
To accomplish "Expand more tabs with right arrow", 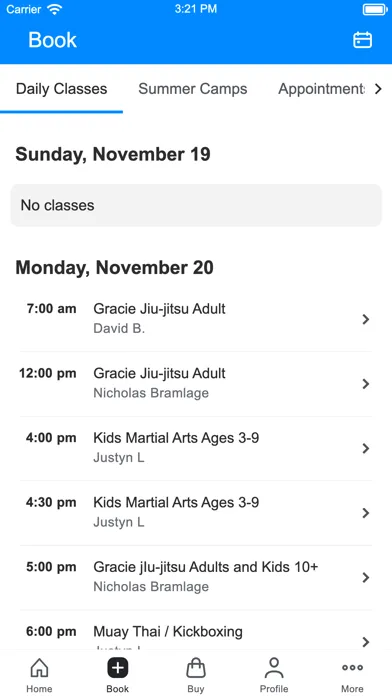I will [378, 89].
